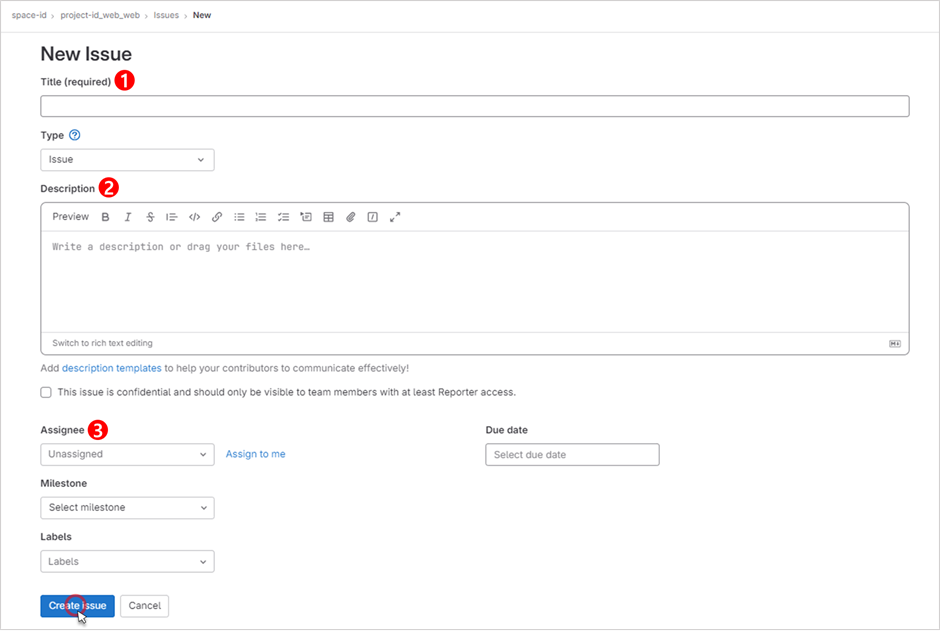Click Switch to rich text editing

click(x=102, y=343)
